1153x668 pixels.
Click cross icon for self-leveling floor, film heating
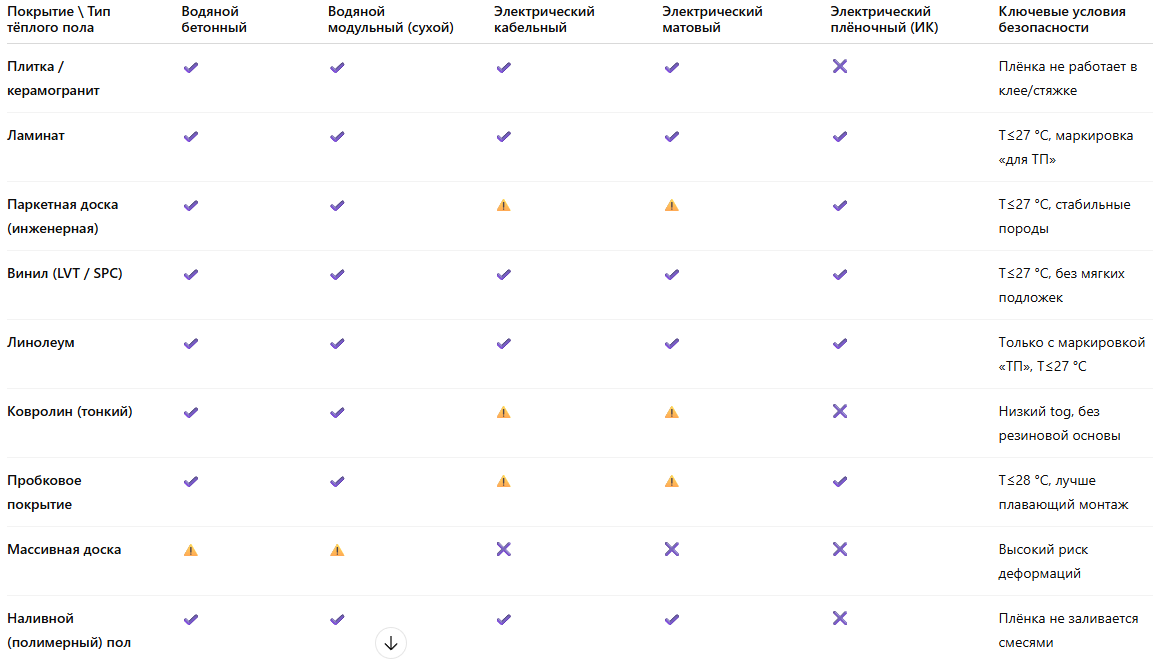(840, 619)
